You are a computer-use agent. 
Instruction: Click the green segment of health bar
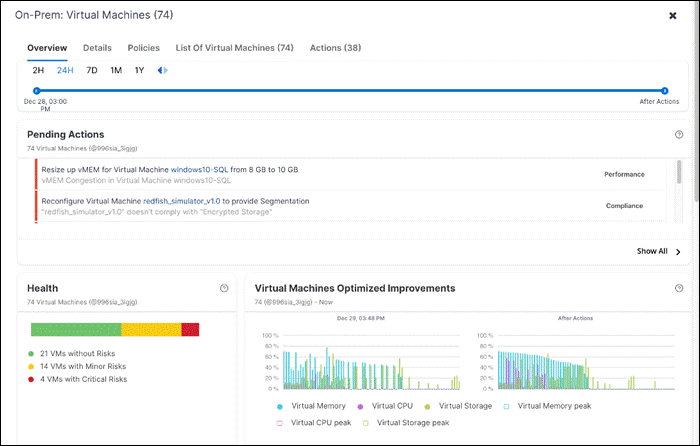click(76, 329)
